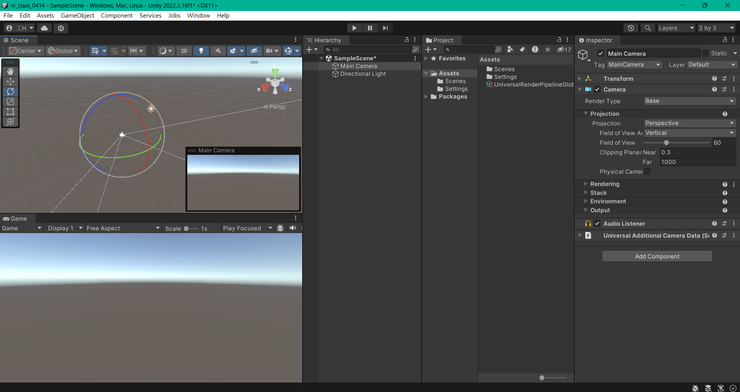Screen dimensions: 740x392
Task: Open the GameObject menu
Action: [77, 16]
